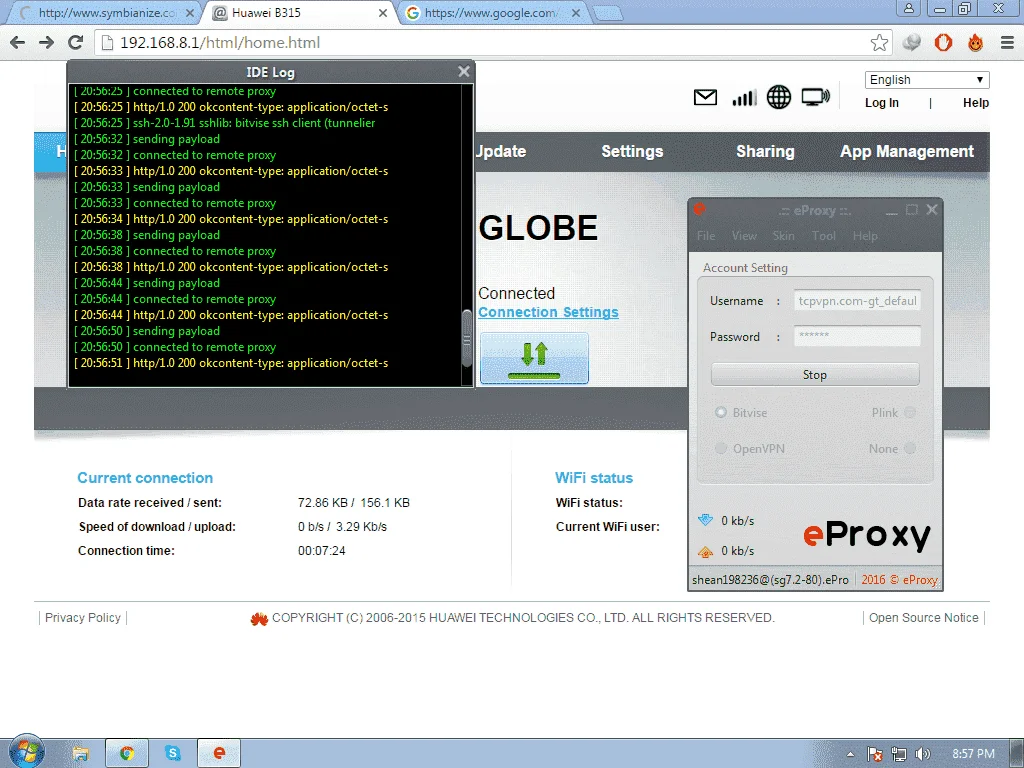Click the red shield extension icon
Screen dimensions: 1024x768
943,42
